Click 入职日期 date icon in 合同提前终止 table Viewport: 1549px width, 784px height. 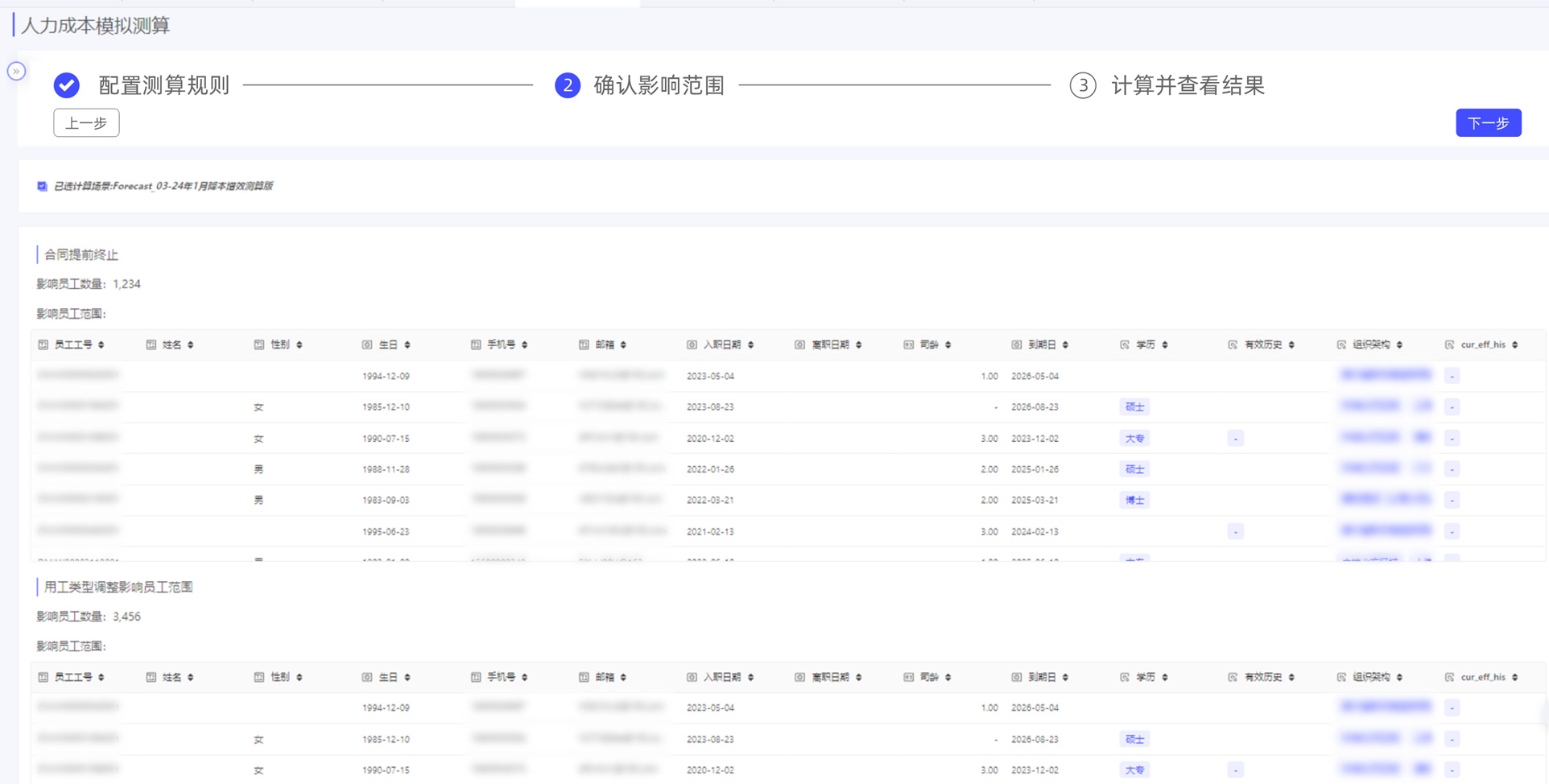[692, 345]
